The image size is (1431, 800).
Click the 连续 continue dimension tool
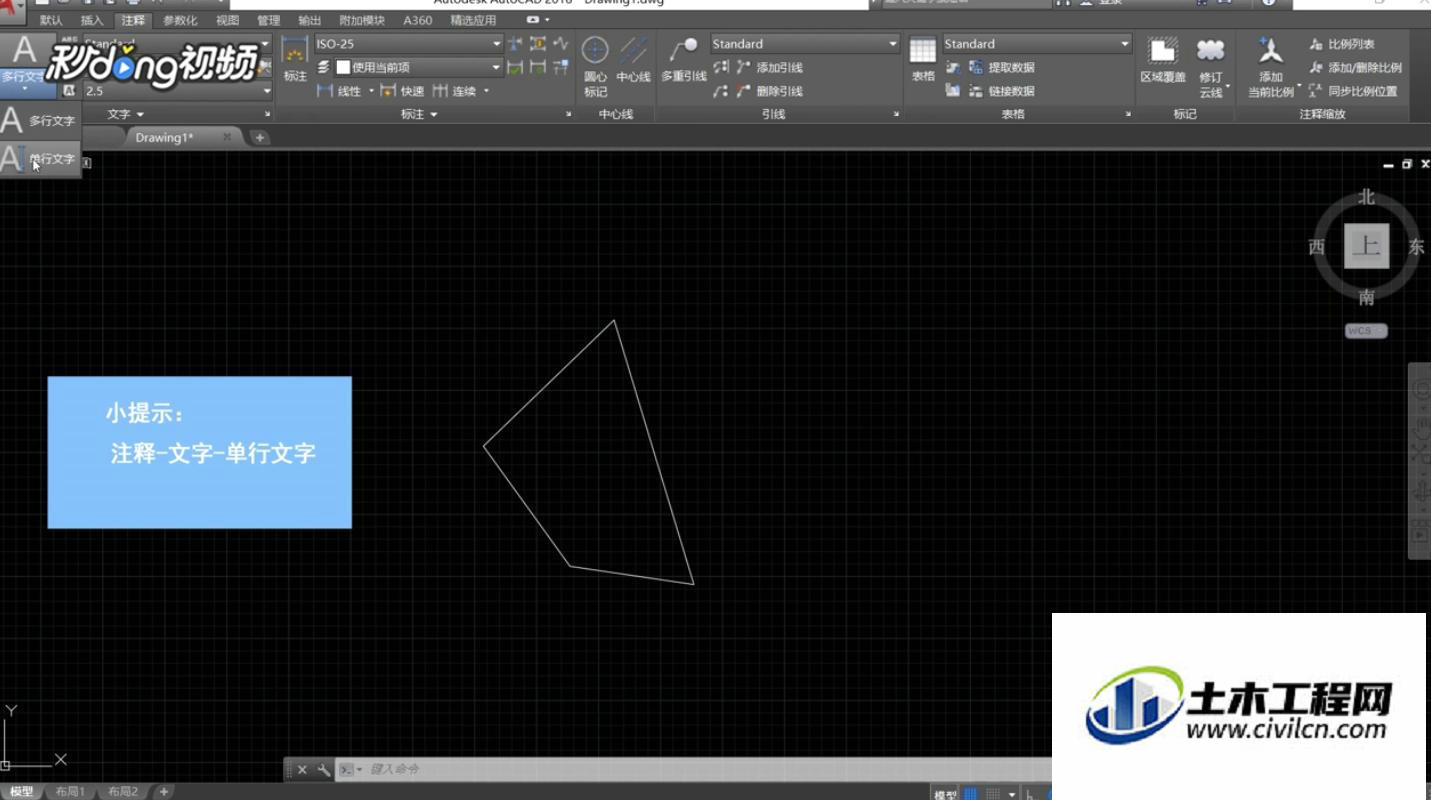pyautogui.click(x=455, y=91)
